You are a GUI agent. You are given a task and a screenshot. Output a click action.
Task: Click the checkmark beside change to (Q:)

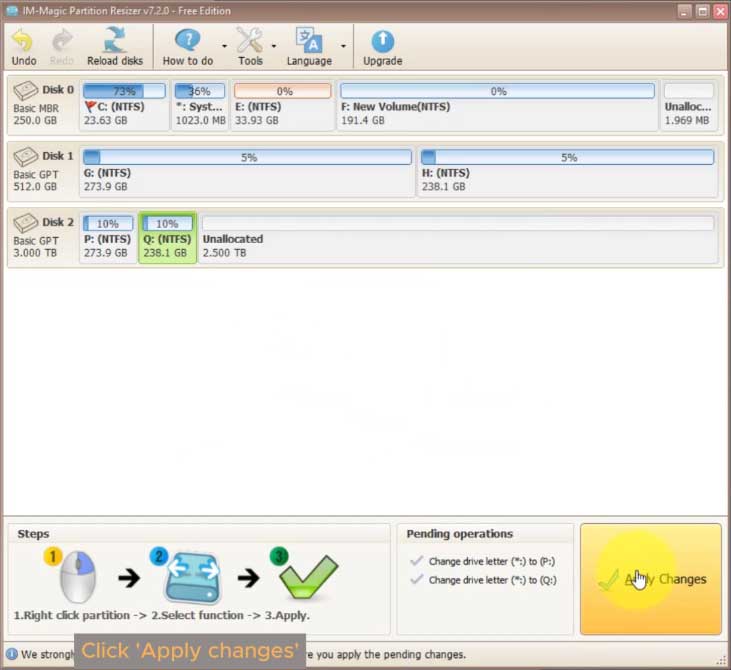tap(416, 579)
